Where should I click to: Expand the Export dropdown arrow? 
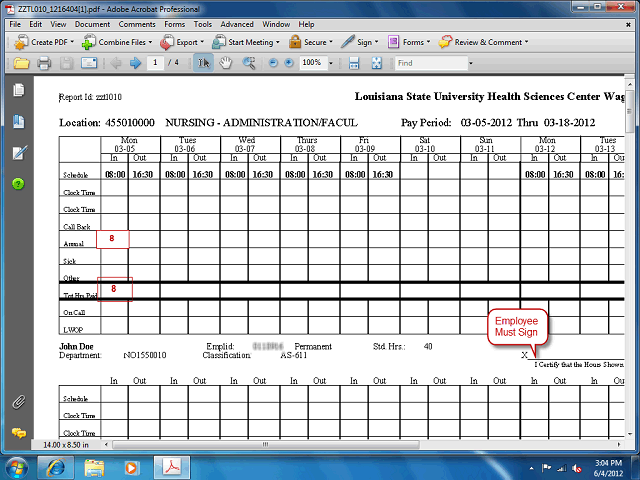coord(202,42)
